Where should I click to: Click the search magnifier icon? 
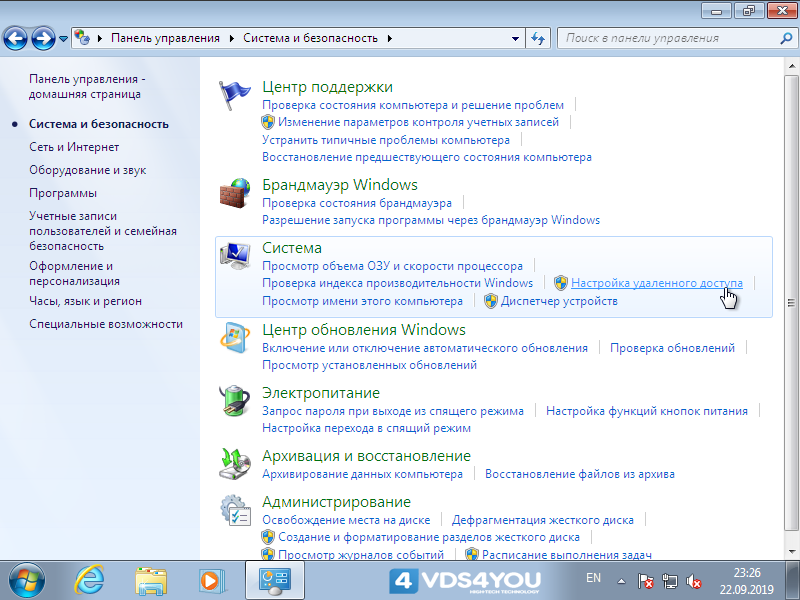point(786,38)
